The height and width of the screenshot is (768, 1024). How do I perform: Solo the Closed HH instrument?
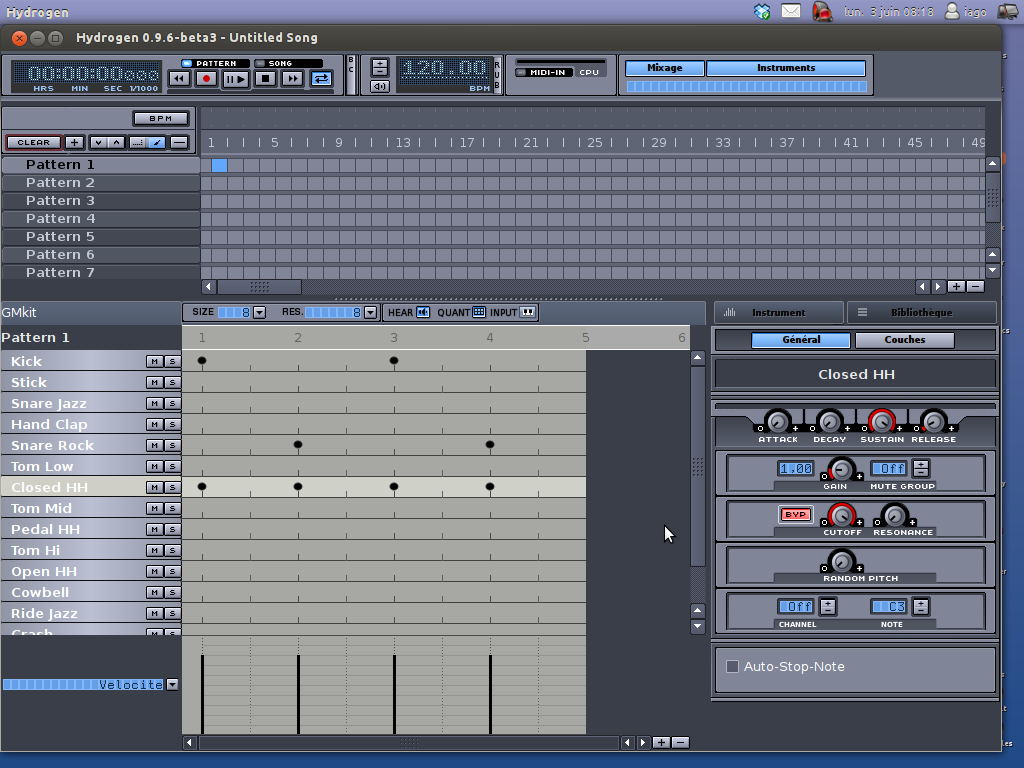pos(172,487)
